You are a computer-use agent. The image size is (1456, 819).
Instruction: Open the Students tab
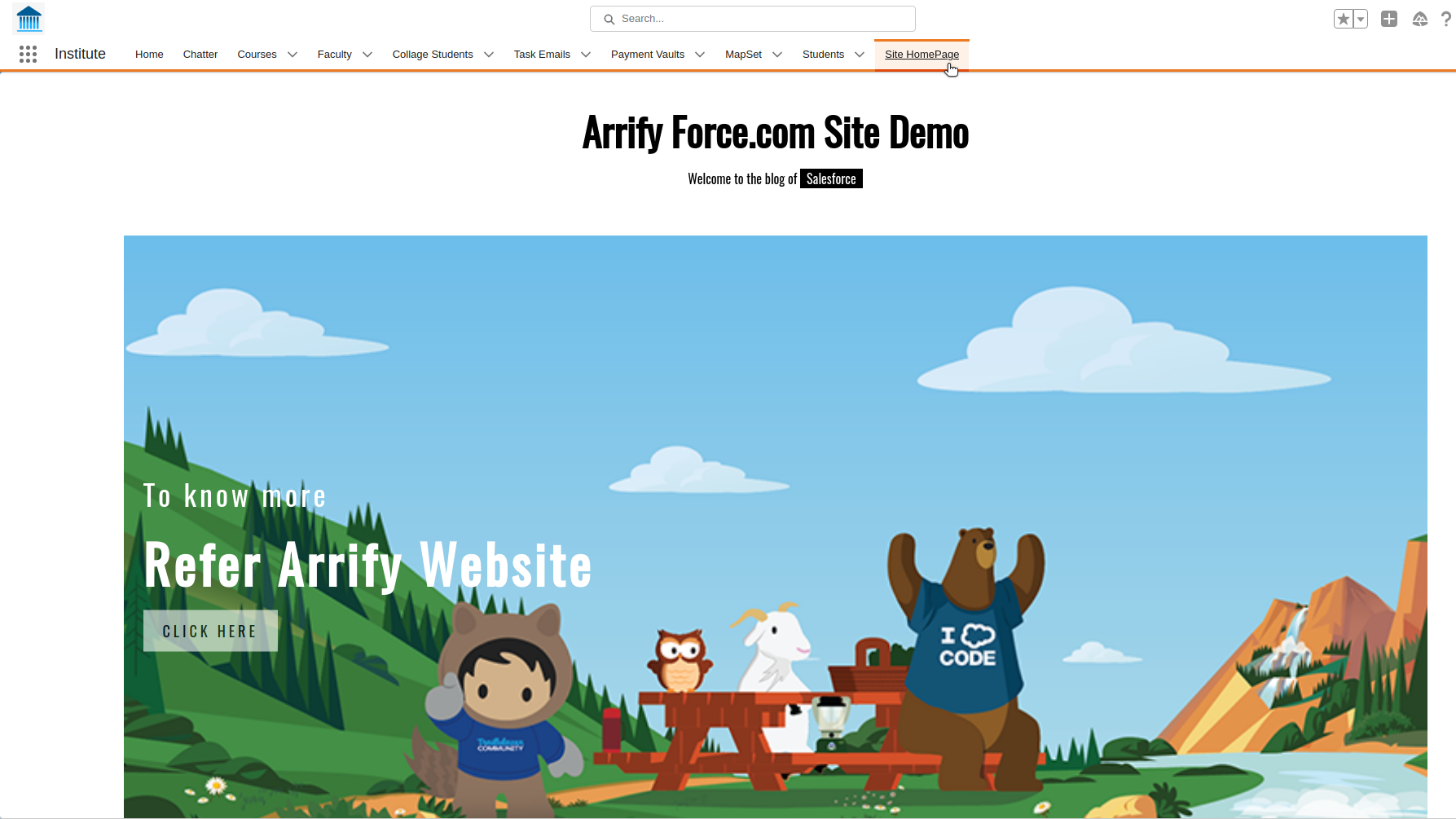[x=823, y=54]
